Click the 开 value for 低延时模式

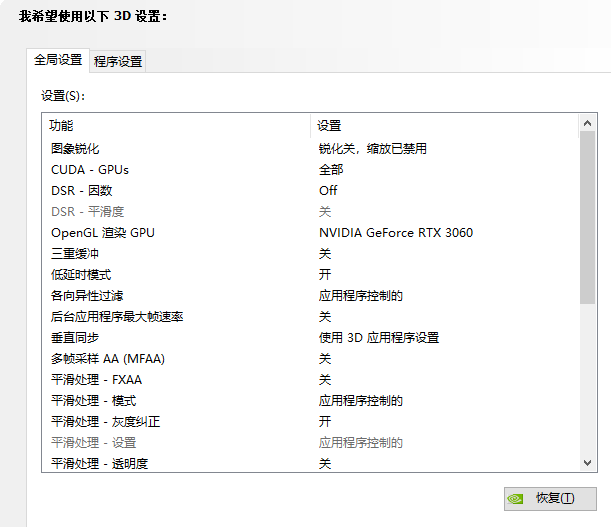point(325,275)
